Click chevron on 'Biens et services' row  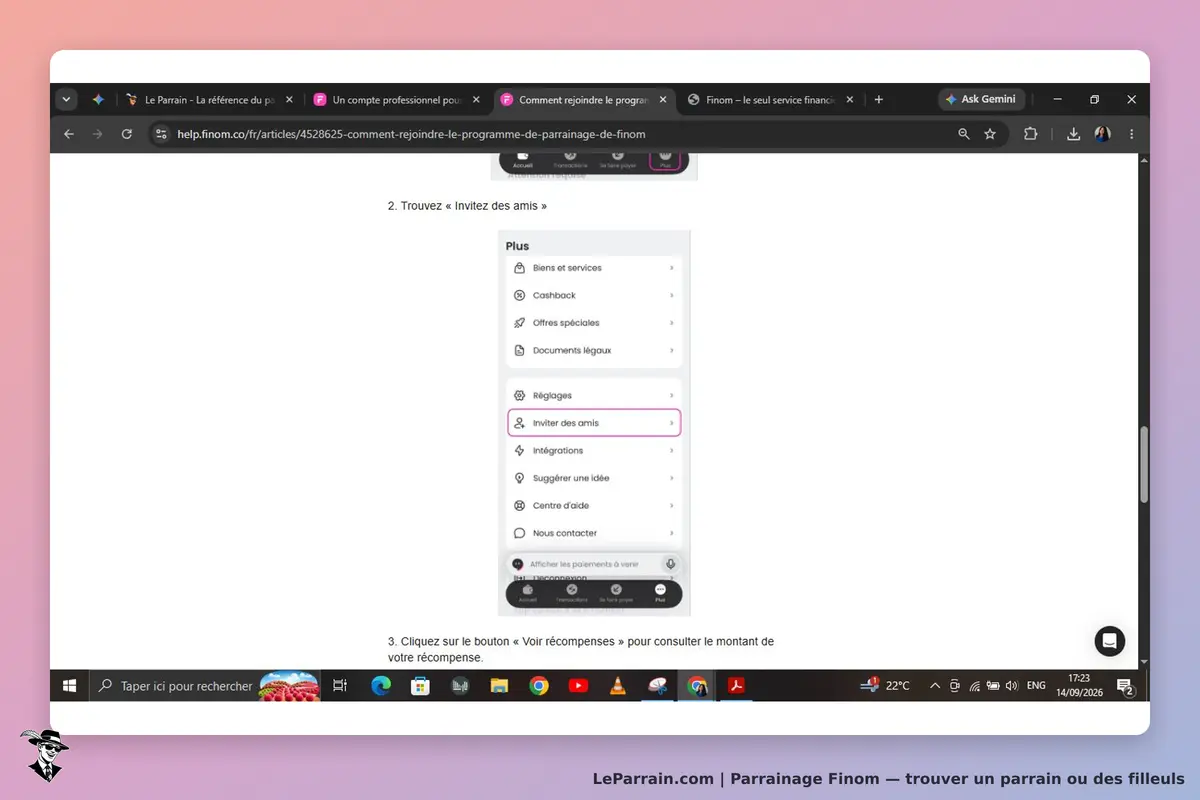[x=672, y=268]
